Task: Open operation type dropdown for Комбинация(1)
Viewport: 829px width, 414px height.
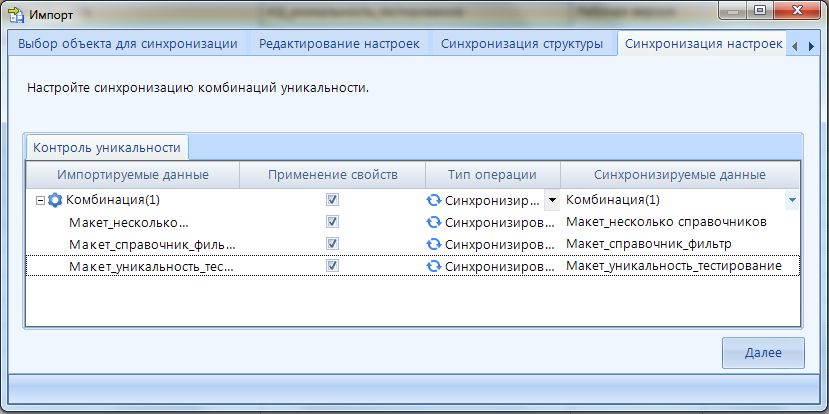Action: [x=551, y=200]
